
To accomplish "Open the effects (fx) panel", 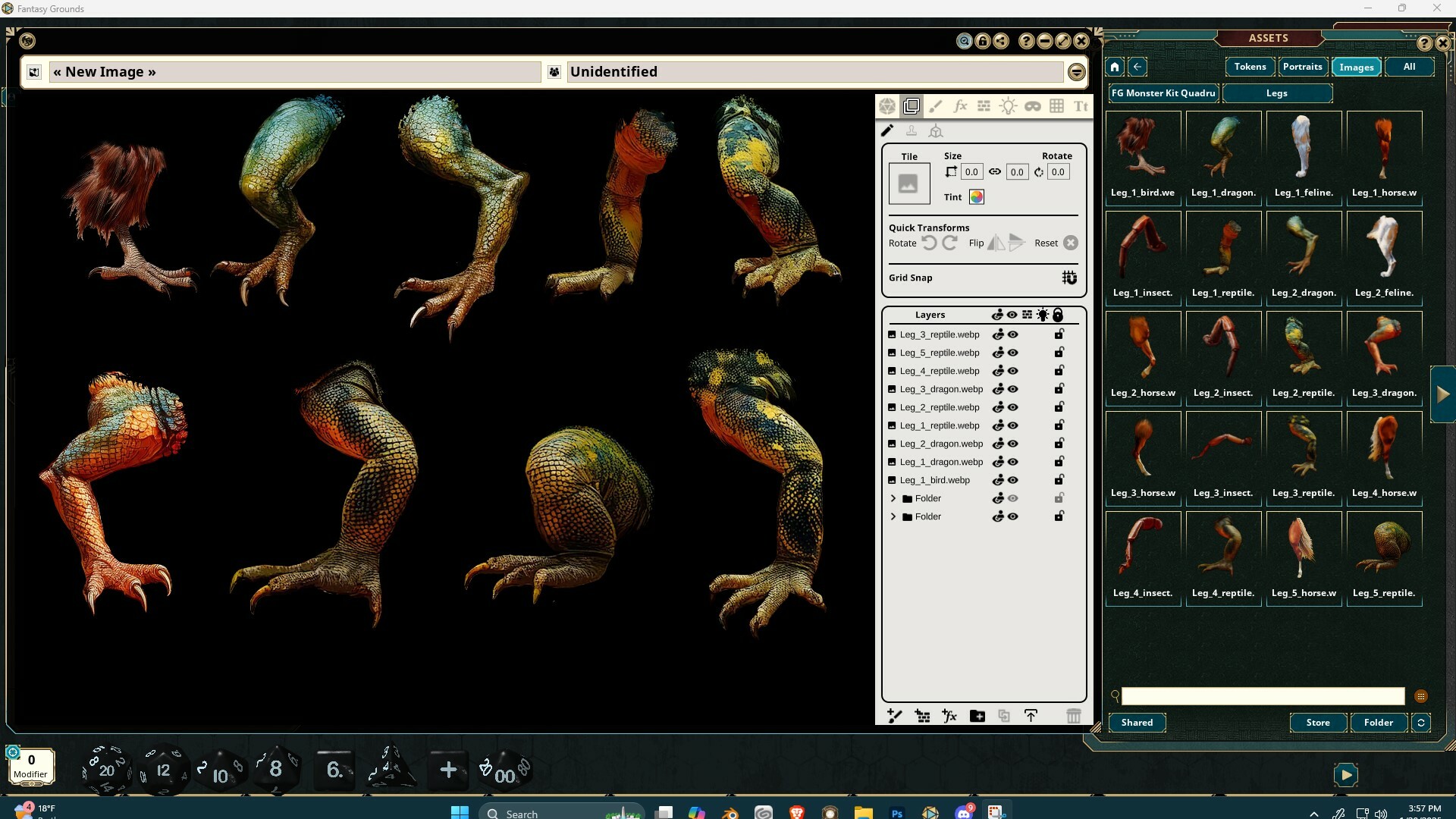I will [x=961, y=106].
